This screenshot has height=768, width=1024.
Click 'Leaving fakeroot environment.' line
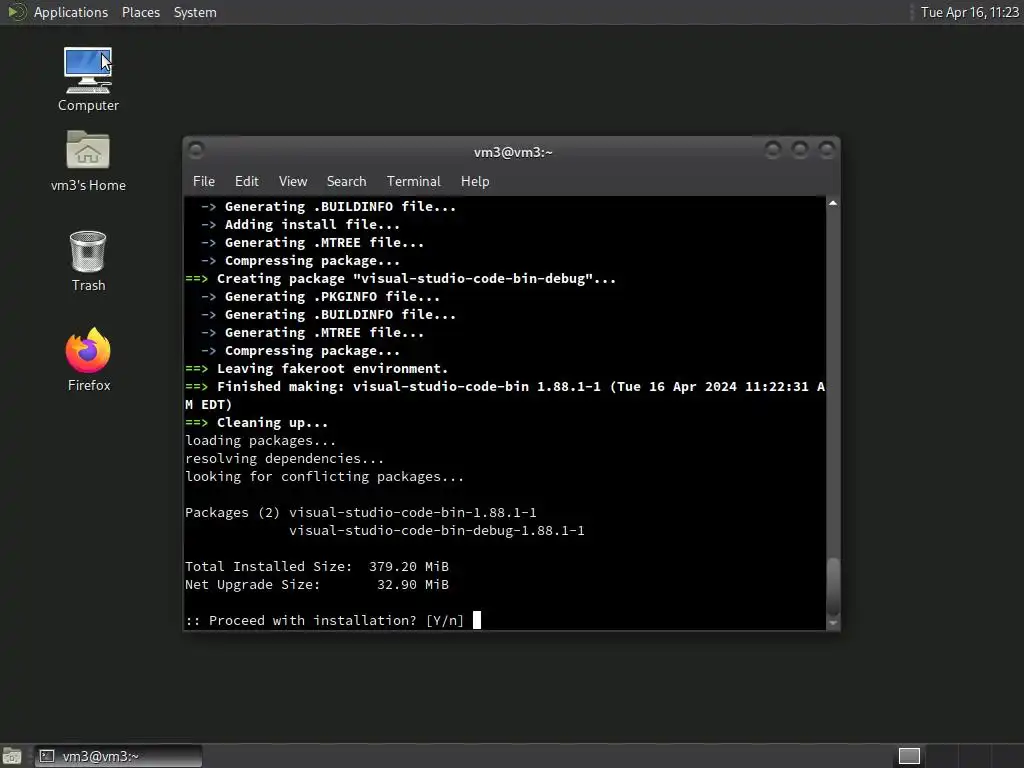tap(317, 368)
